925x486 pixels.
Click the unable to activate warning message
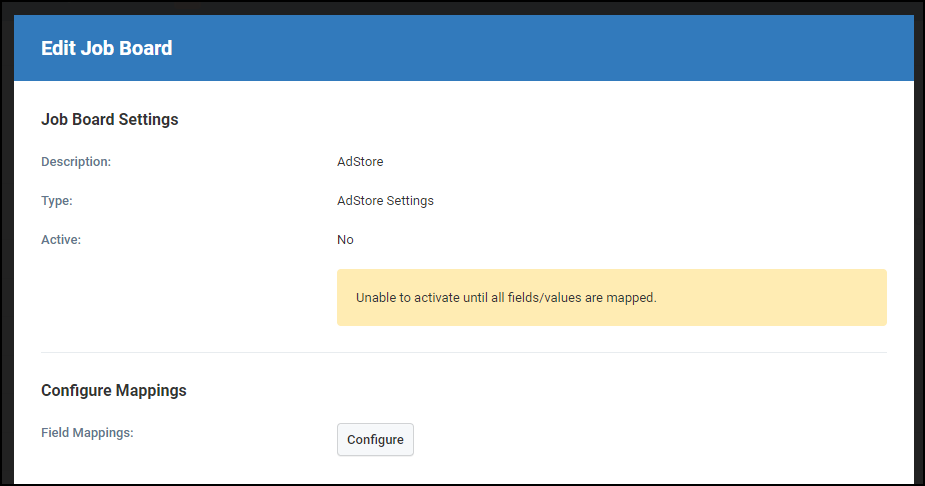click(x=506, y=298)
